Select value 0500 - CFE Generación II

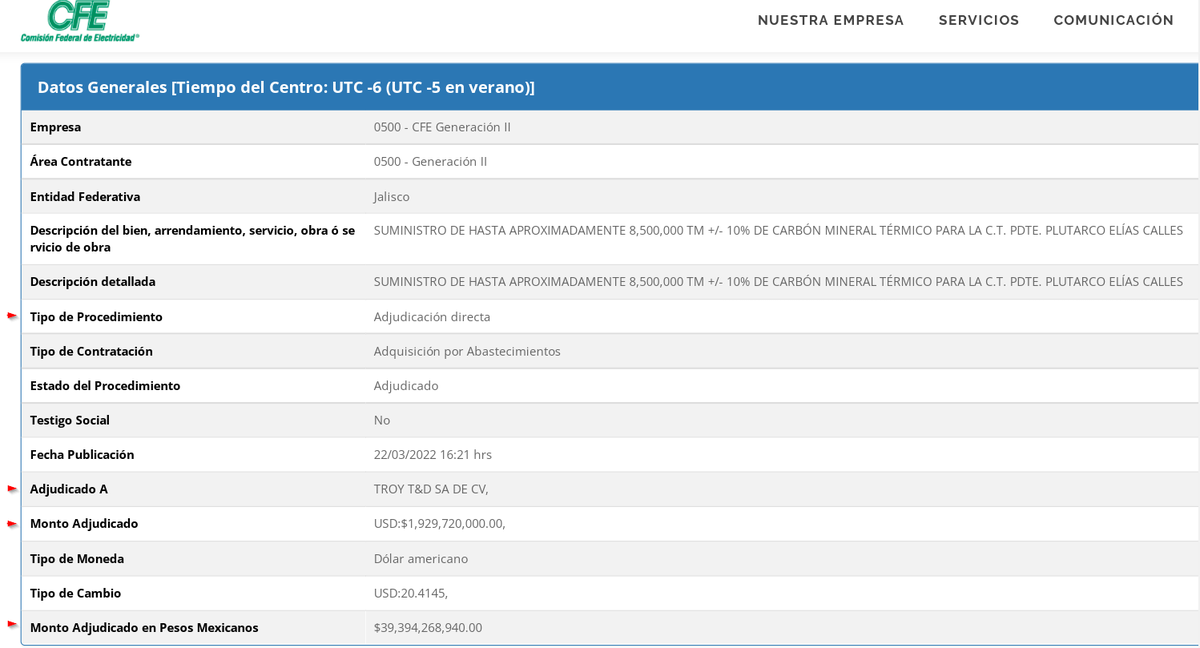[442, 127]
